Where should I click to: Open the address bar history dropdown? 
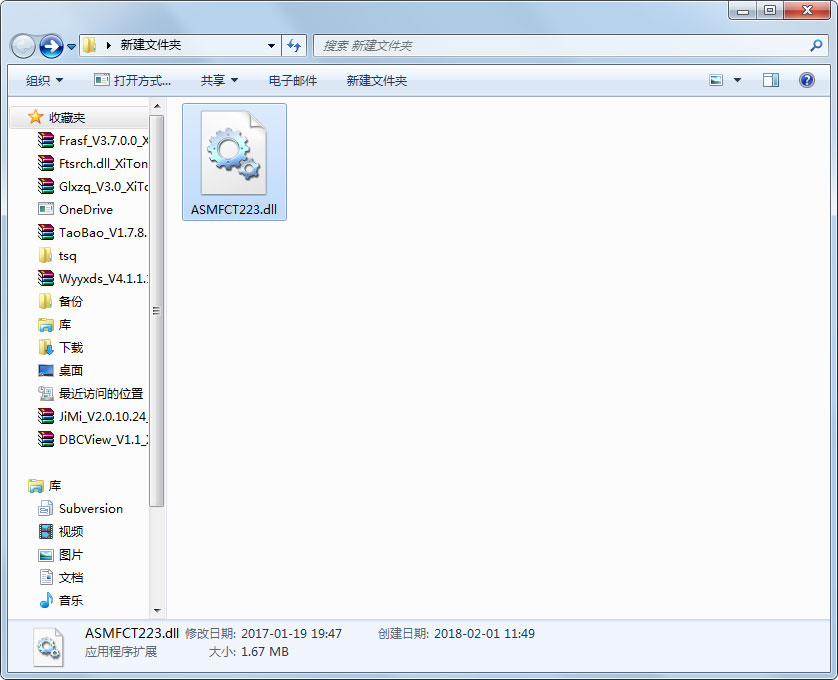pos(271,46)
